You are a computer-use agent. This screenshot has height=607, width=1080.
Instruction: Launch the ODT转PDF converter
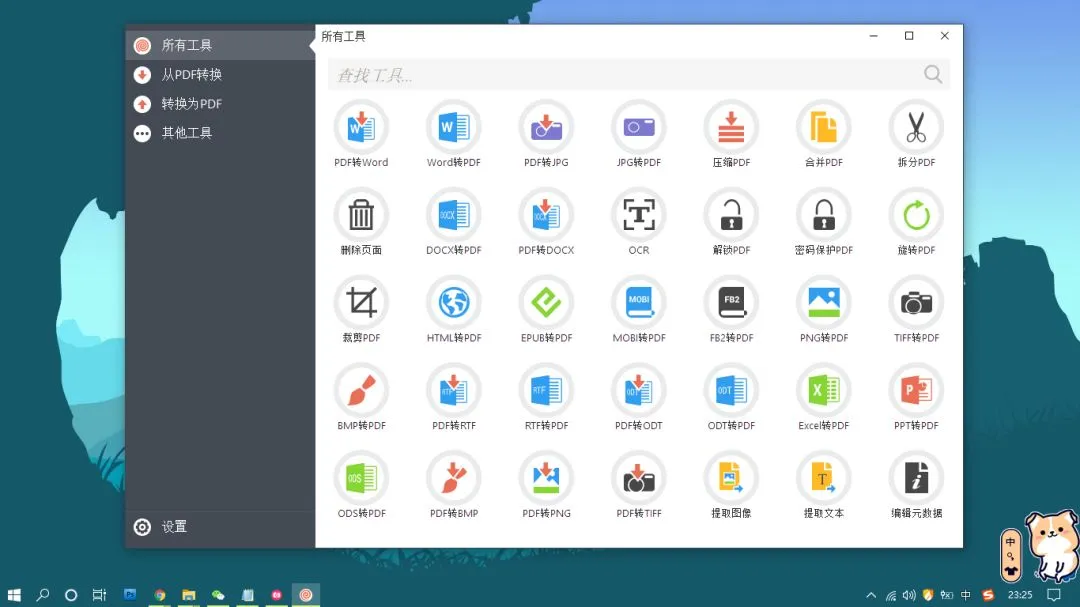pos(731,398)
